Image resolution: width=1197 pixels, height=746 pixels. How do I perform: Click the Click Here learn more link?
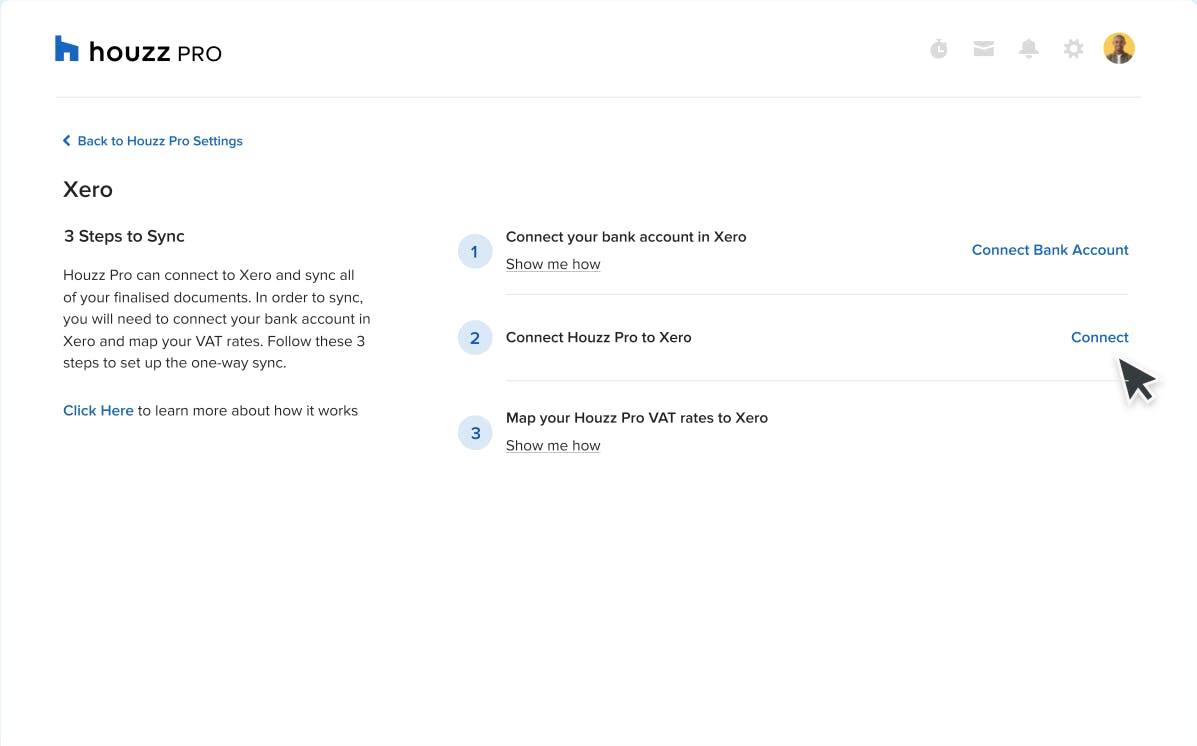pos(98,410)
